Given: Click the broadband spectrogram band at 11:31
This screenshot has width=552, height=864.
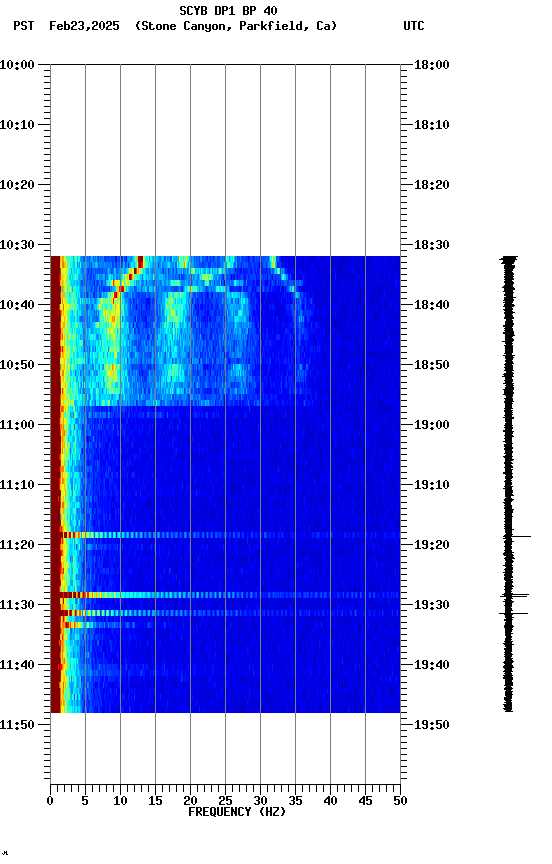Looking at the screenshot, I should [225, 613].
